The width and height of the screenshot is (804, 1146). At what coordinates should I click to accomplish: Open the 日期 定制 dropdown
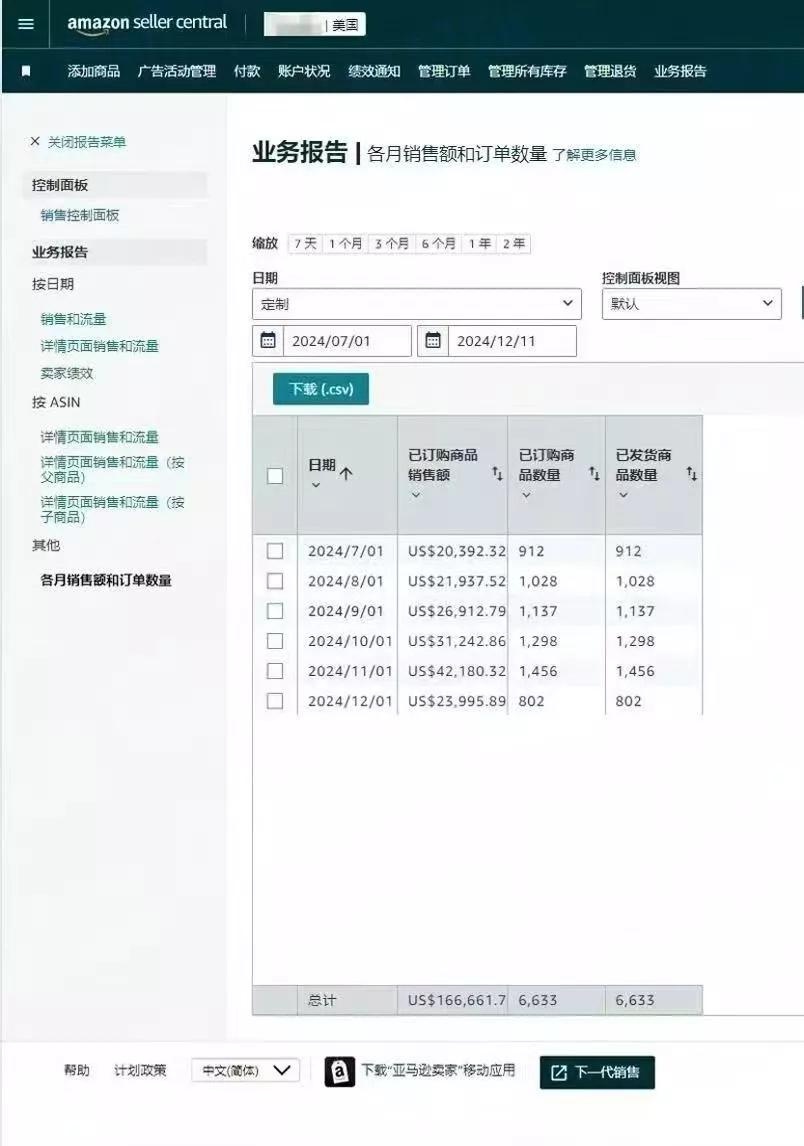417,304
